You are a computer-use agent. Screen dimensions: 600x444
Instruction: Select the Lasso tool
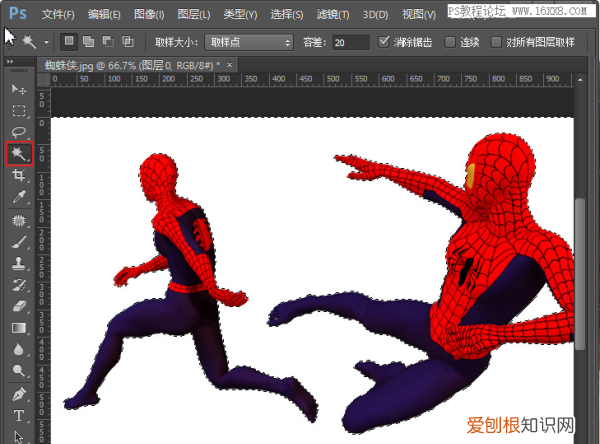tap(18, 132)
